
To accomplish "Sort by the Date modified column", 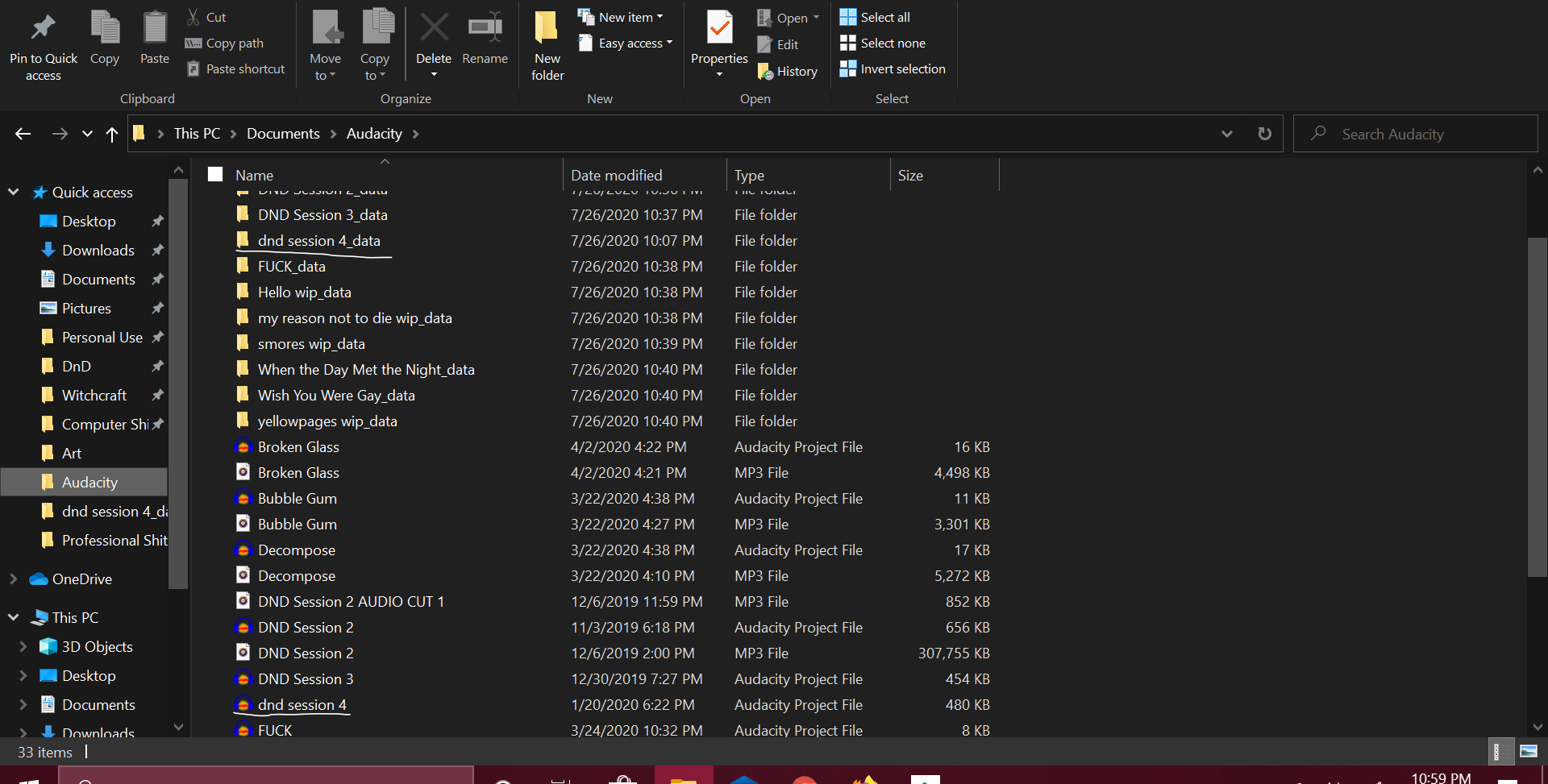I will [645, 175].
